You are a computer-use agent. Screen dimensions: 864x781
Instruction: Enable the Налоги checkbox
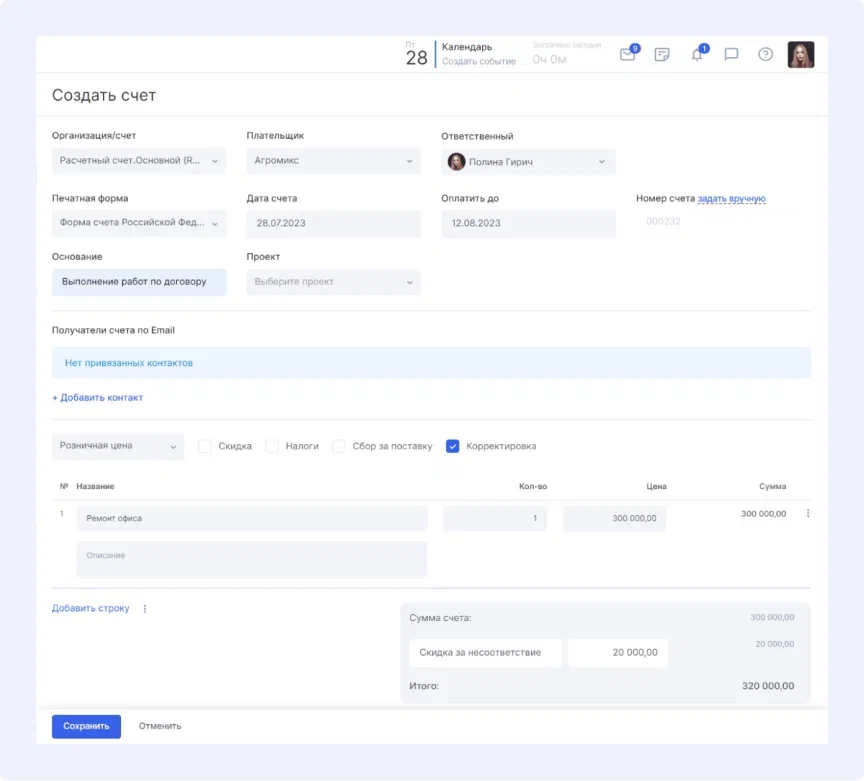272,446
